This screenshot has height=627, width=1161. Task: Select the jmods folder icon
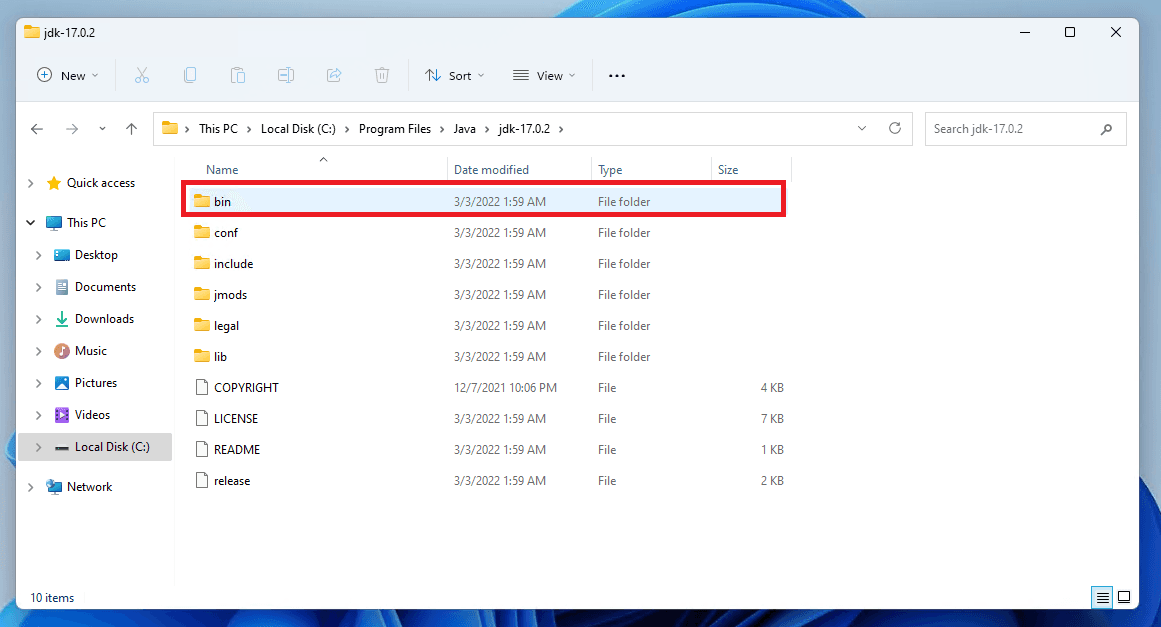[x=201, y=294]
